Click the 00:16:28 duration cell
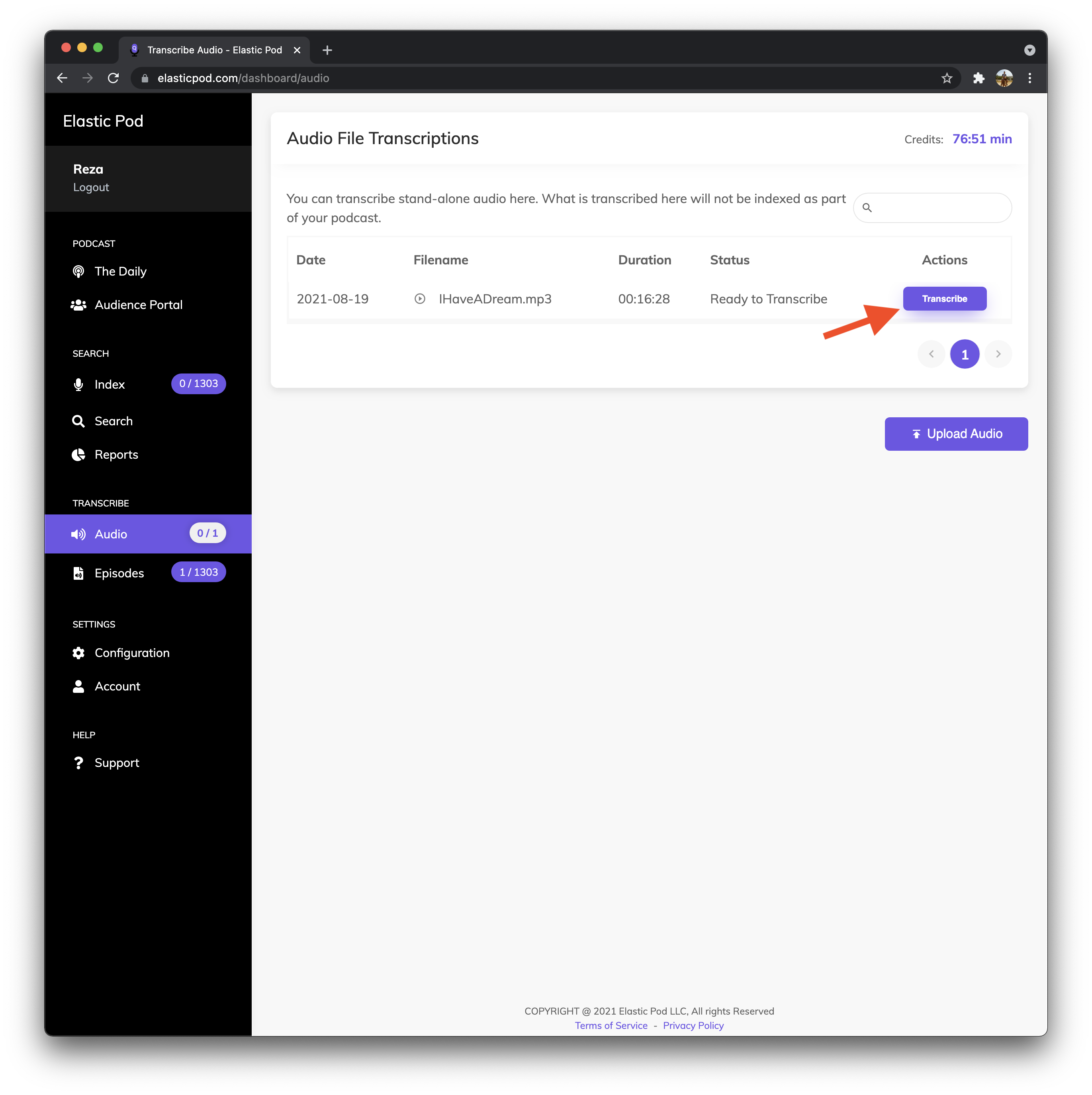 point(644,299)
